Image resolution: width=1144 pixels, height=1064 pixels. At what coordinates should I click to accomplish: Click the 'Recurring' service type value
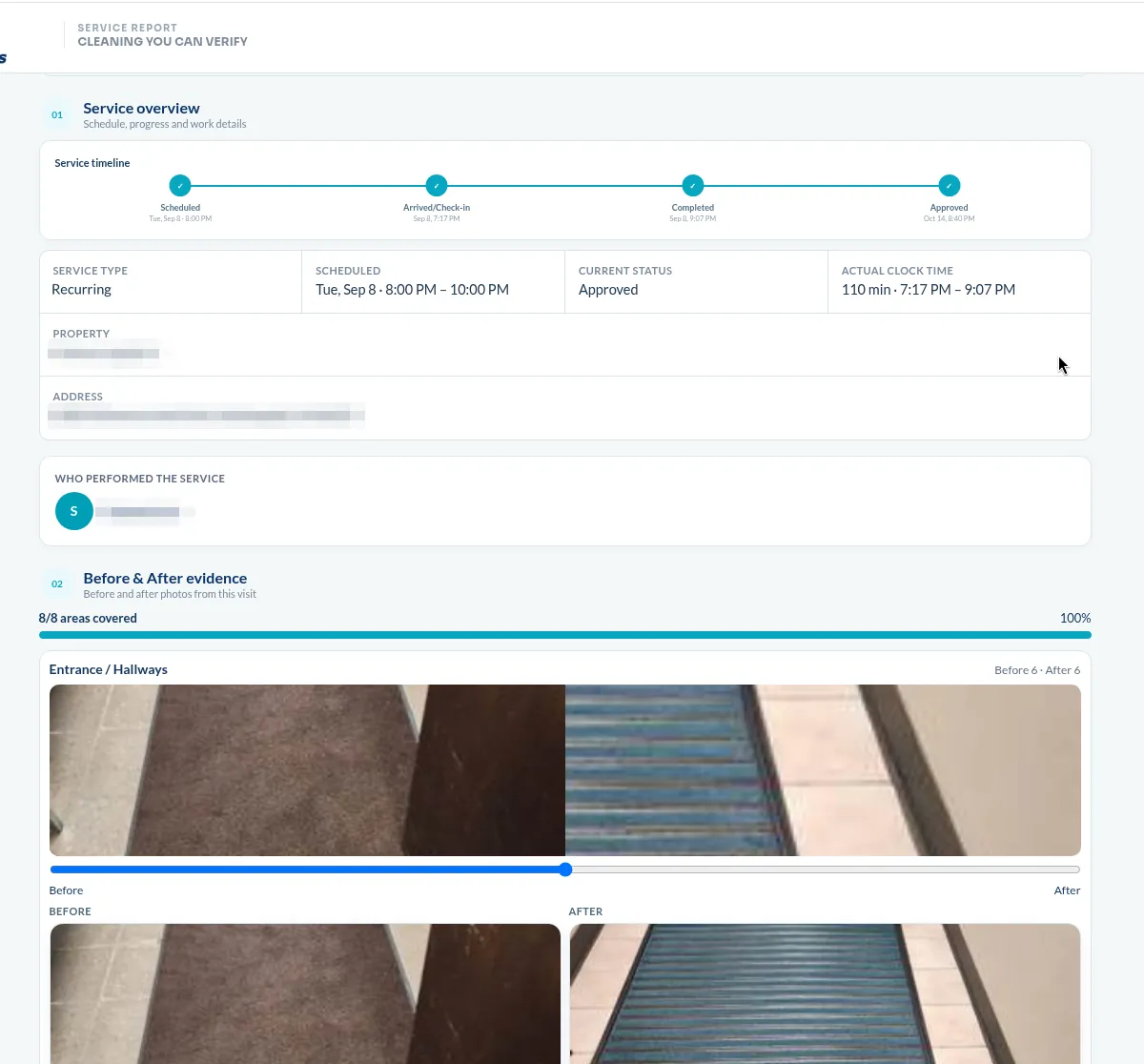tap(81, 290)
